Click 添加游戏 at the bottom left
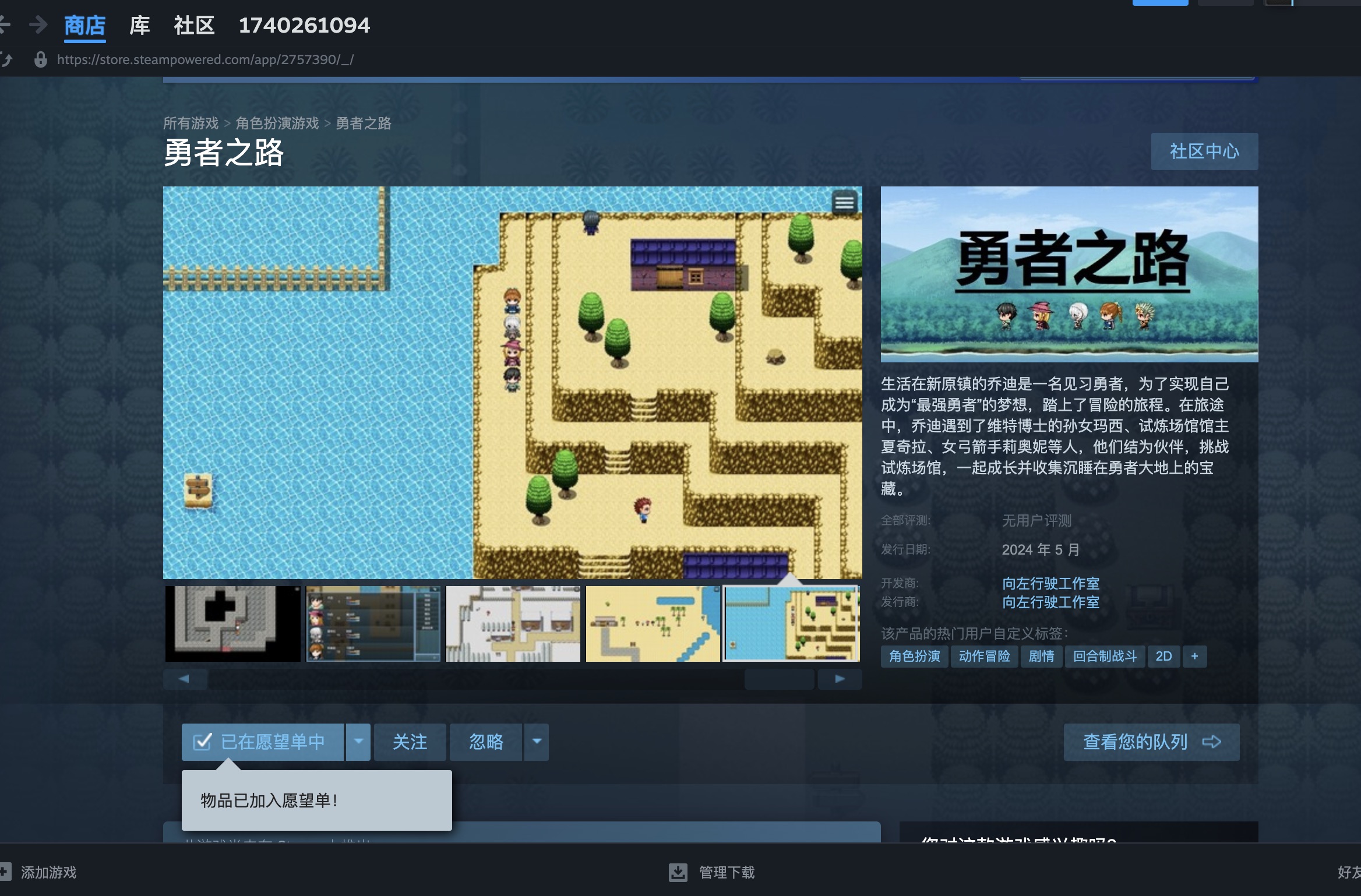The image size is (1361, 896). pos(49,872)
